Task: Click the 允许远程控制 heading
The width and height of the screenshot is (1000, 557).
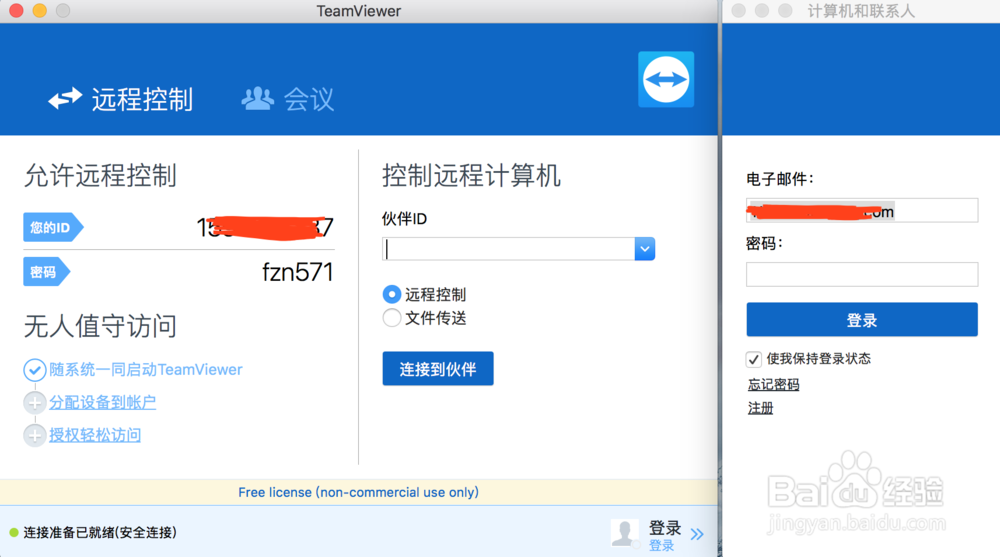Action: coord(100,175)
